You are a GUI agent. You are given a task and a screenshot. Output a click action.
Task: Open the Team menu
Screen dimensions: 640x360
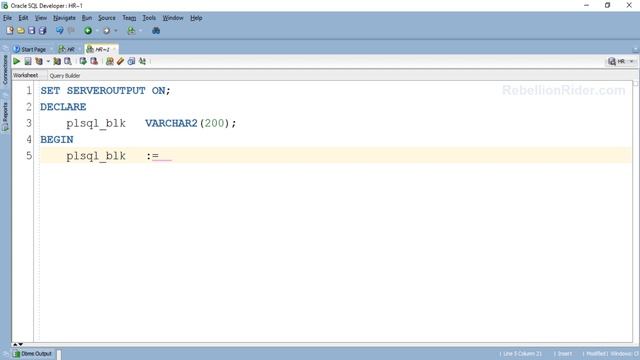[x=129, y=18]
